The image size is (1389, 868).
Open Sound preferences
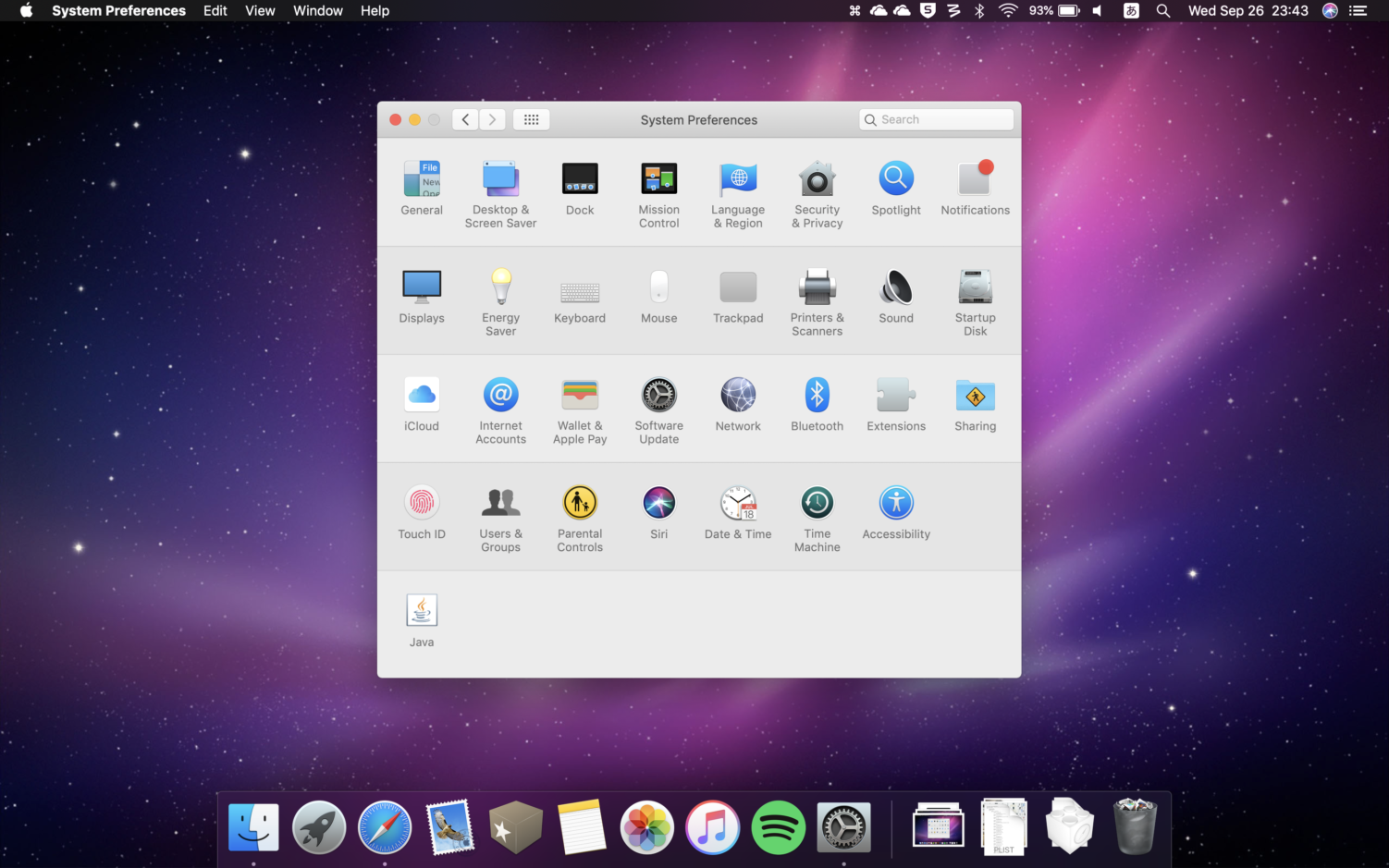(x=896, y=297)
